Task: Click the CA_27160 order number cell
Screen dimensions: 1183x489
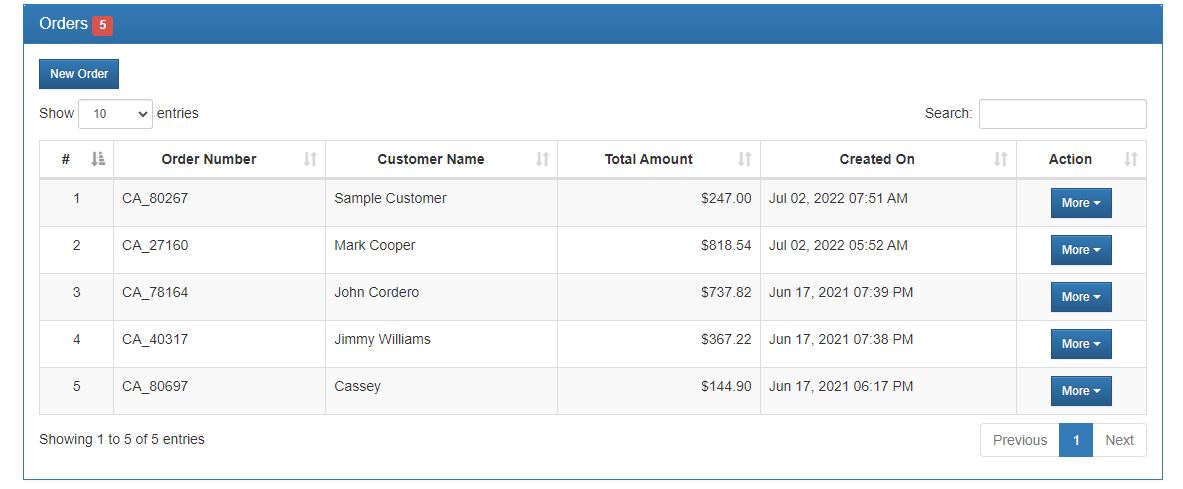Action: [x=155, y=246]
